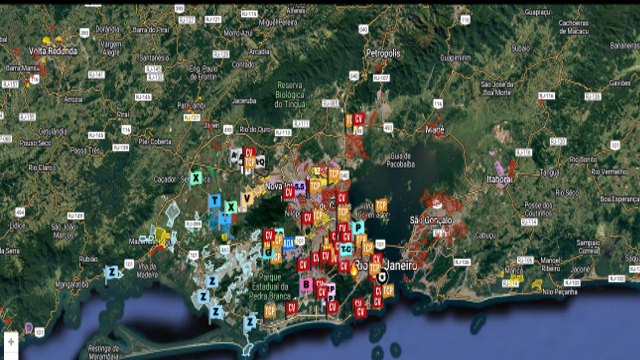Click the Sampaio Correia label
Image resolution: width=640 pixels, height=360 pixels.
point(588,247)
